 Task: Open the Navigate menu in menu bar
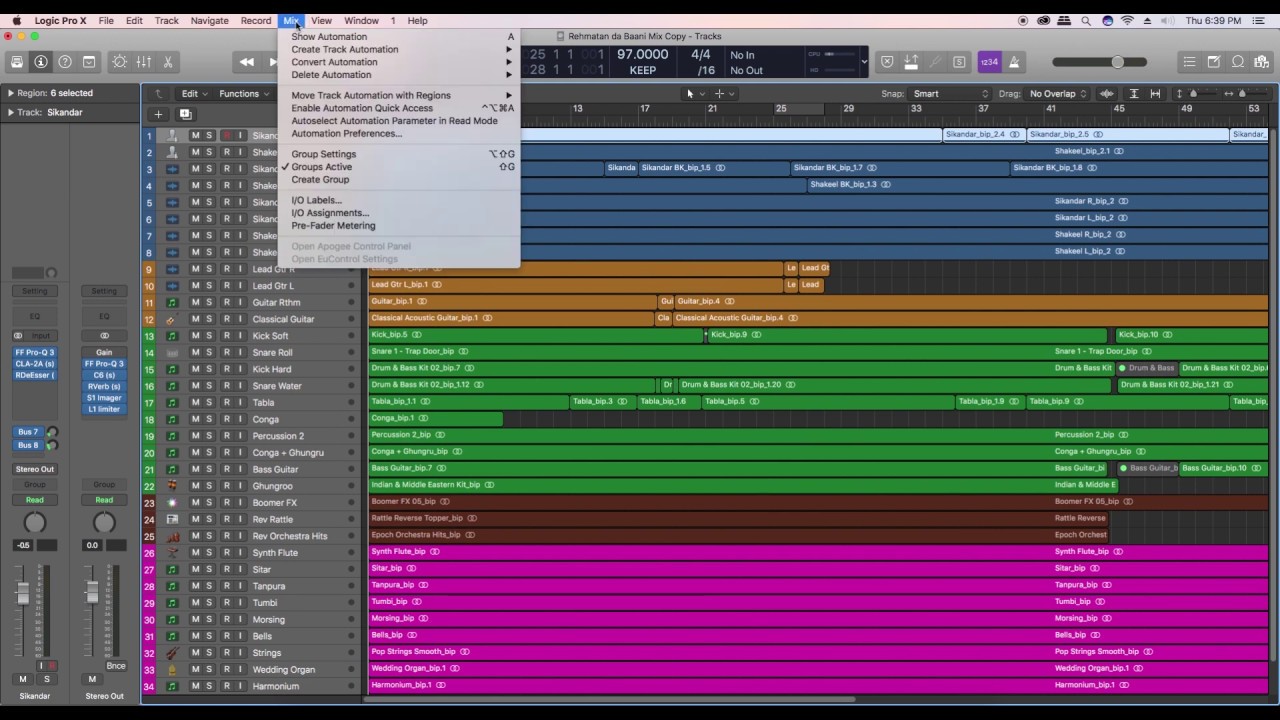point(210,20)
